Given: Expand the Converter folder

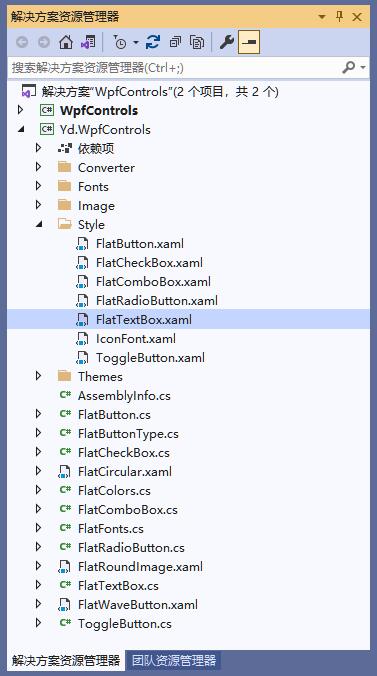Looking at the screenshot, I should (x=39, y=167).
